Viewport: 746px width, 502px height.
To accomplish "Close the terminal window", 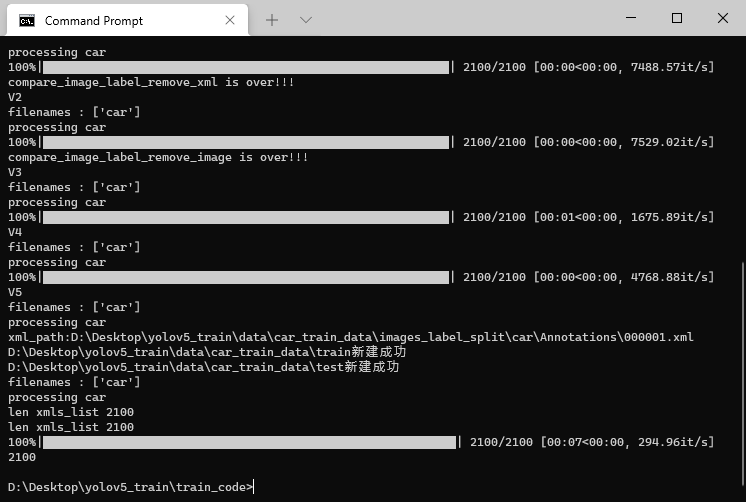I will [x=723, y=18].
